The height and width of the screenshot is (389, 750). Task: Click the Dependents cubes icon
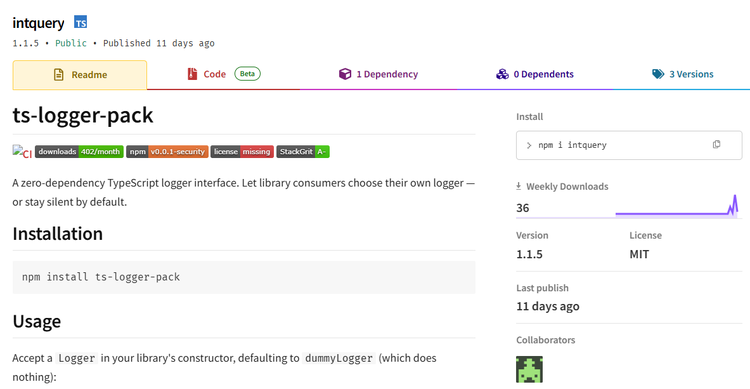[502, 74]
